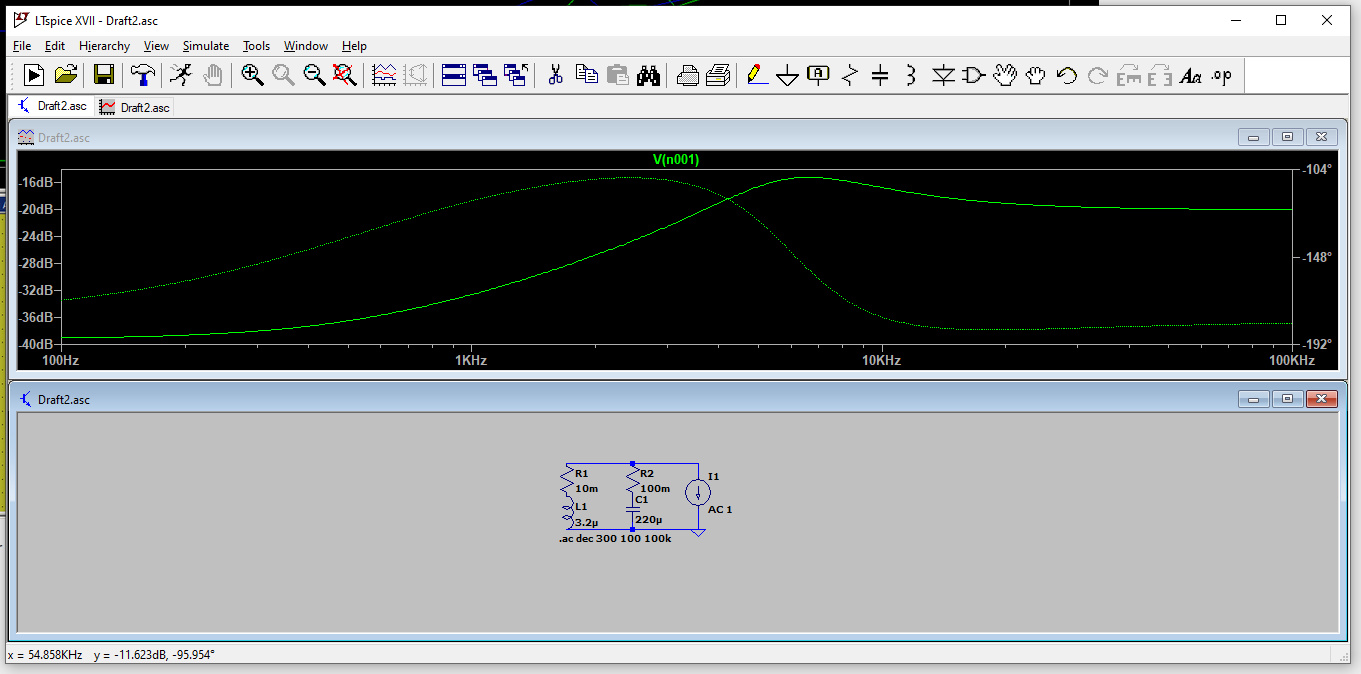
Task: Click the 10KHz frequency axis label
Action: [x=881, y=360]
